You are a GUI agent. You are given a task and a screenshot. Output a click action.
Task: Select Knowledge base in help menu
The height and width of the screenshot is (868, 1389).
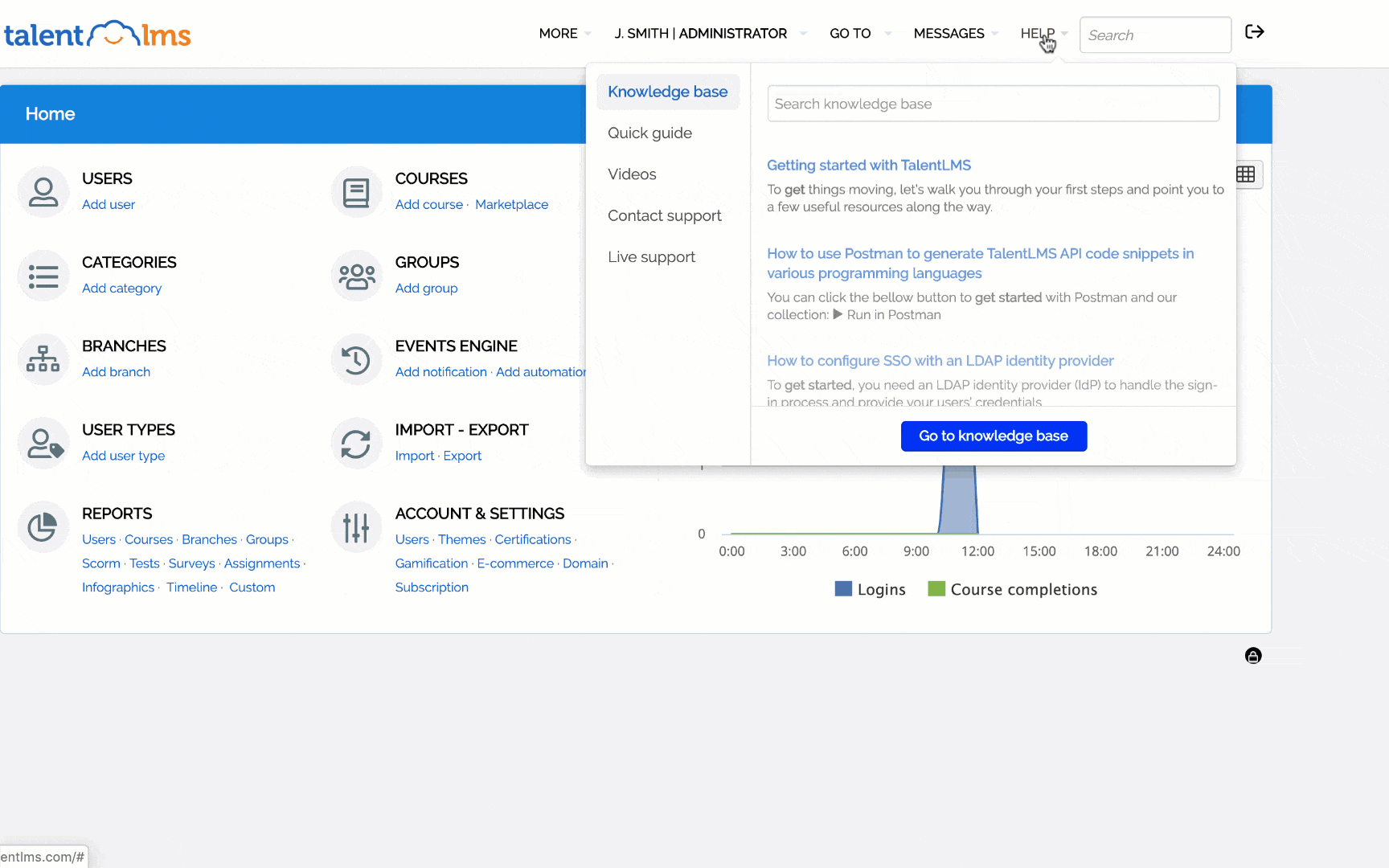668,92
